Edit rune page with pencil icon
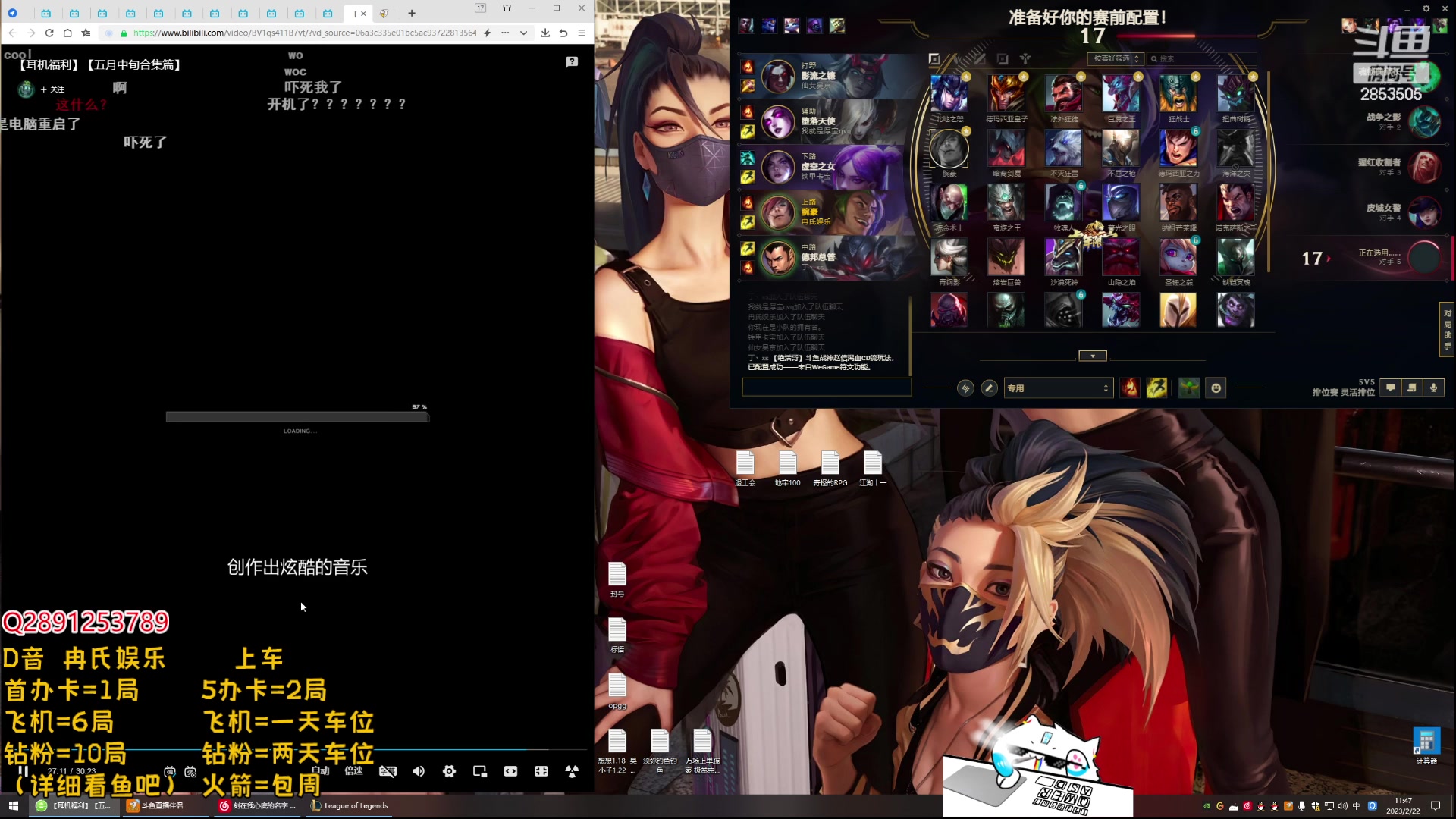1456x819 pixels. [x=989, y=388]
